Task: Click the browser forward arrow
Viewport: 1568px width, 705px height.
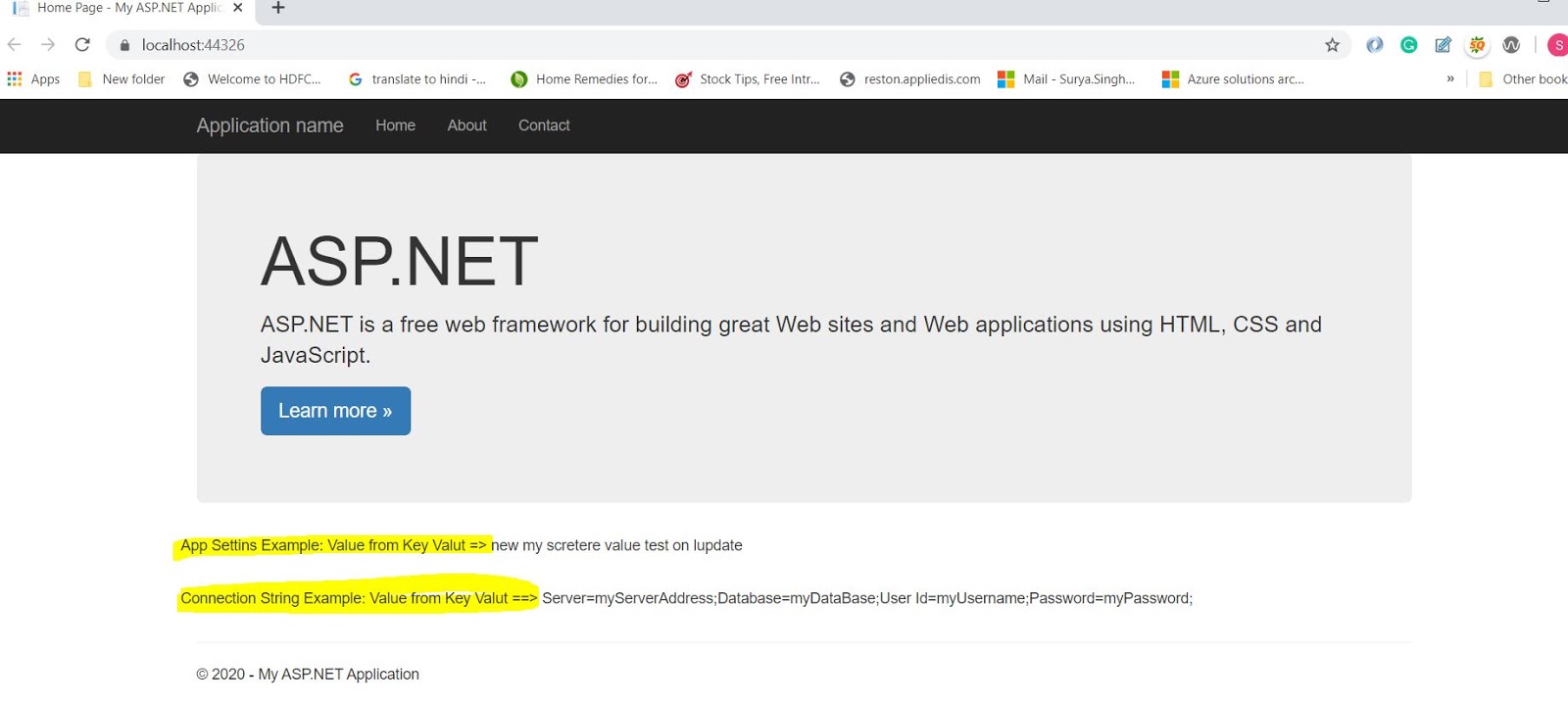Action: tap(48, 45)
